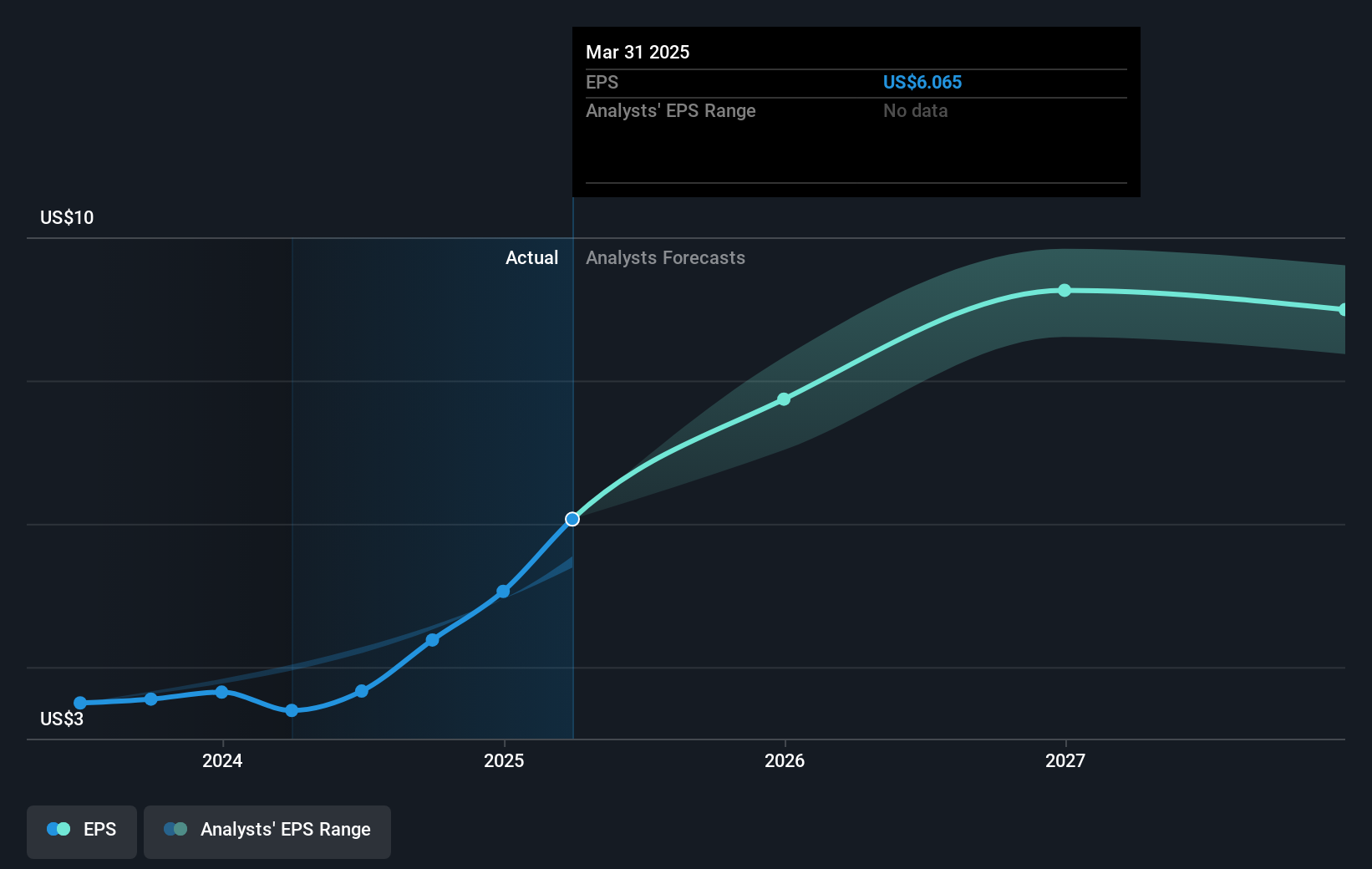Click the US$6.065 EPS value in tooltip
1372x869 pixels.
(922, 82)
